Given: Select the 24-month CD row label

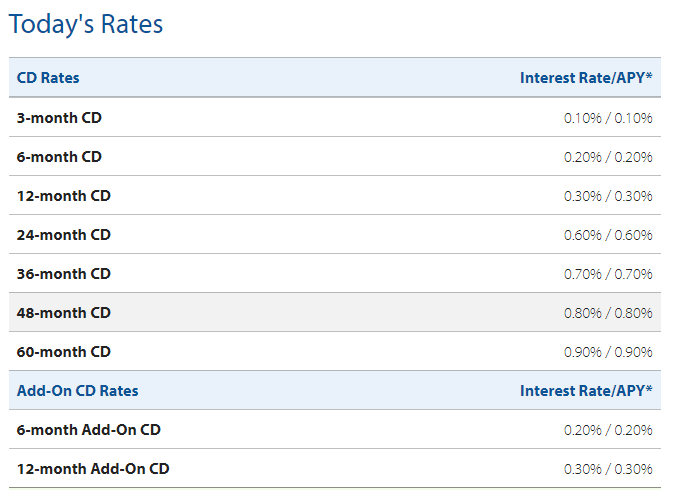Looking at the screenshot, I should [x=64, y=235].
